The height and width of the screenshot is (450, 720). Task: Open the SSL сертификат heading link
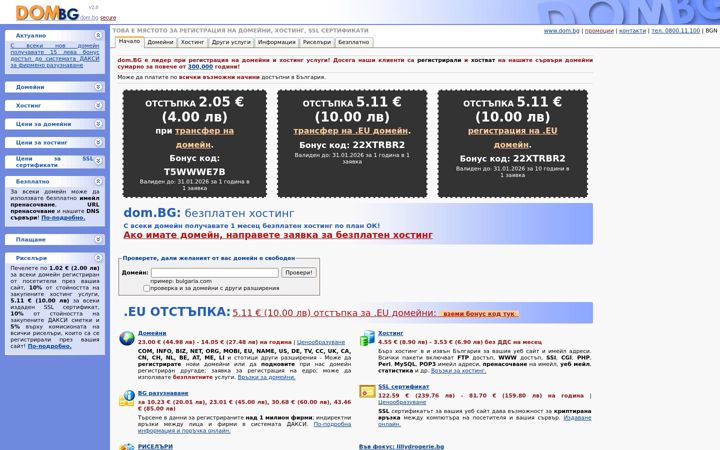tap(404, 387)
